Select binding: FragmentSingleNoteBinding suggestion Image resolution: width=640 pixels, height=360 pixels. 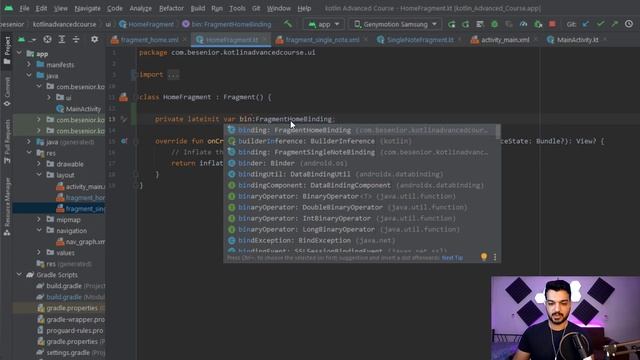point(361,152)
